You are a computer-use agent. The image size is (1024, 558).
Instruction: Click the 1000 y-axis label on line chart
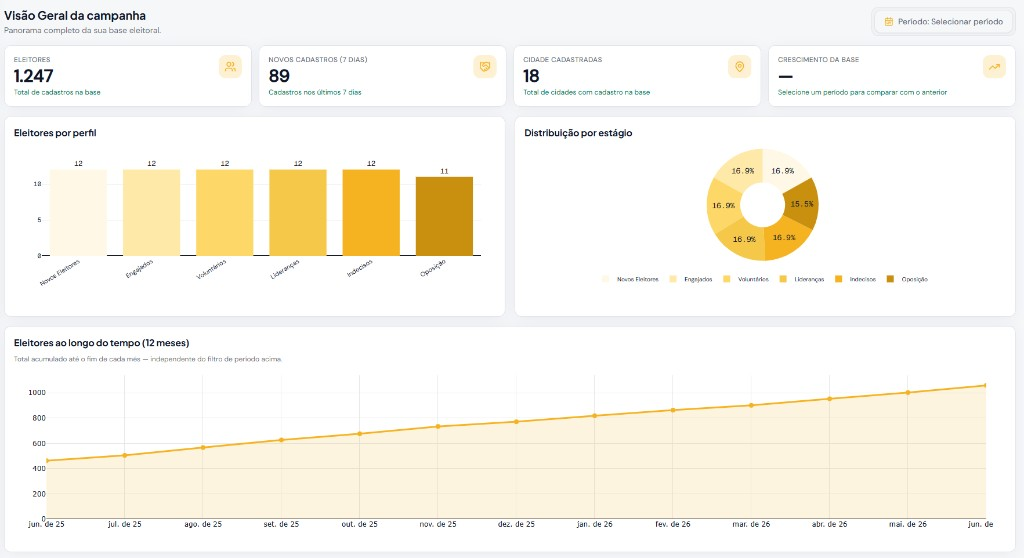(x=37, y=393)
